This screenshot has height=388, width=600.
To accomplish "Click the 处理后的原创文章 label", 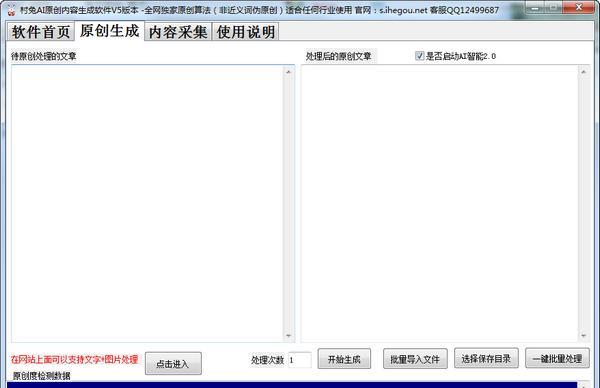I will click(339, 56).
